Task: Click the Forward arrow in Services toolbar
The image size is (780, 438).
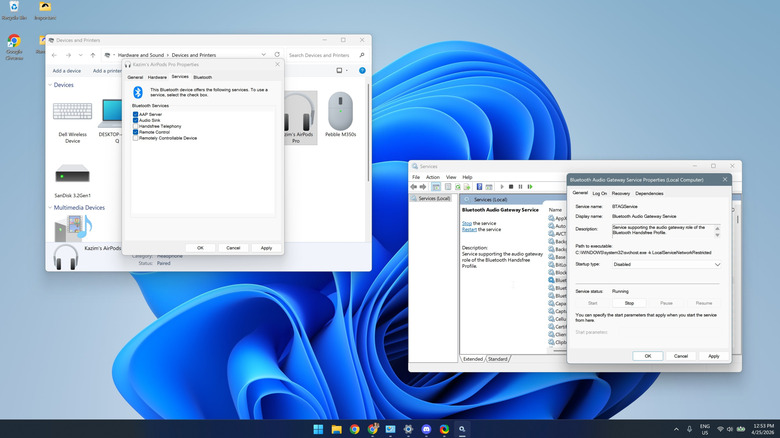Action: click(423, 187)
